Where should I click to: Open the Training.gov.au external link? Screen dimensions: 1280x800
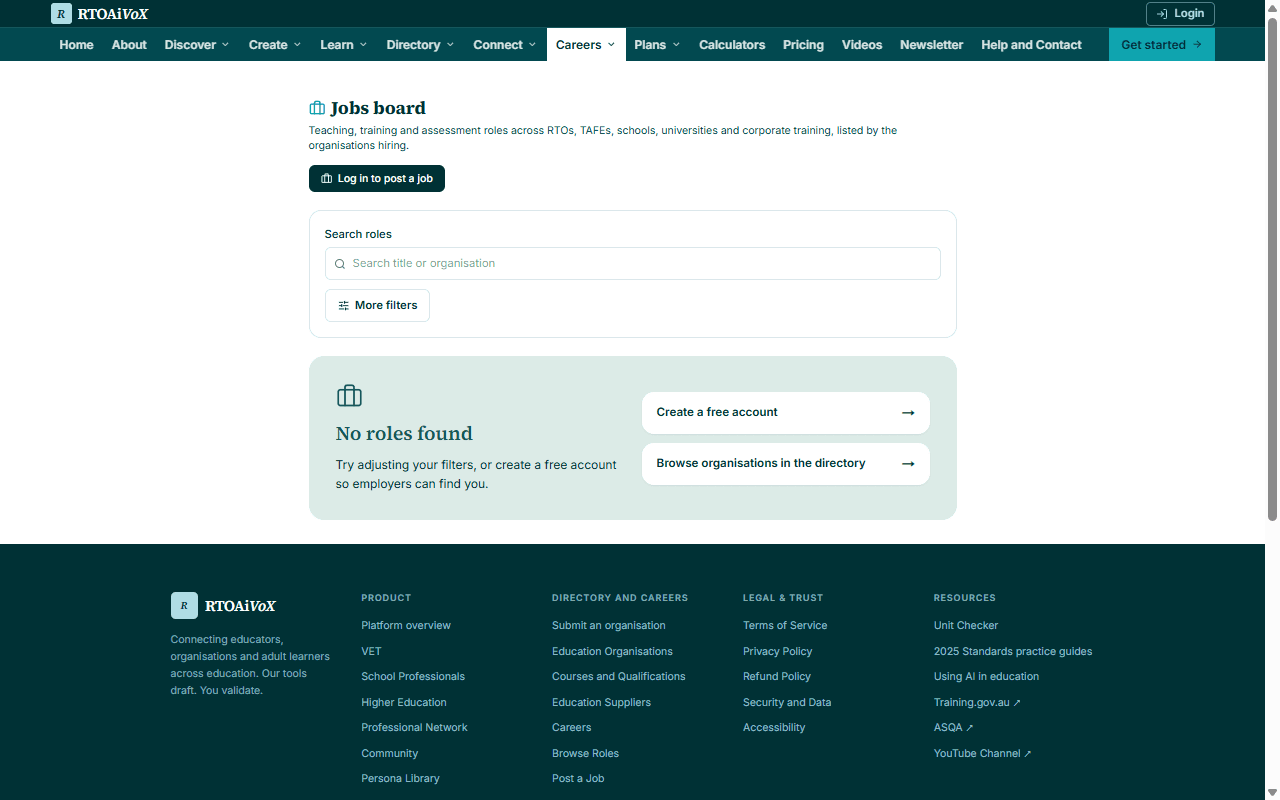pos(977,703)
